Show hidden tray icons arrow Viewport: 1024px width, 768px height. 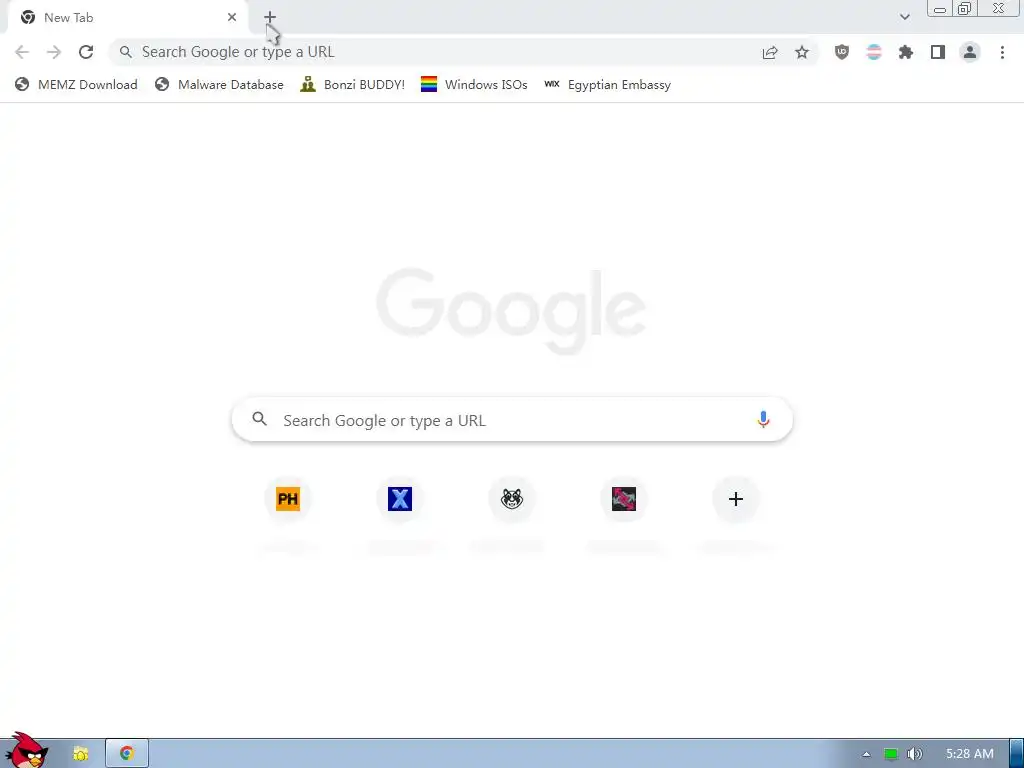(x=866, y=754)
